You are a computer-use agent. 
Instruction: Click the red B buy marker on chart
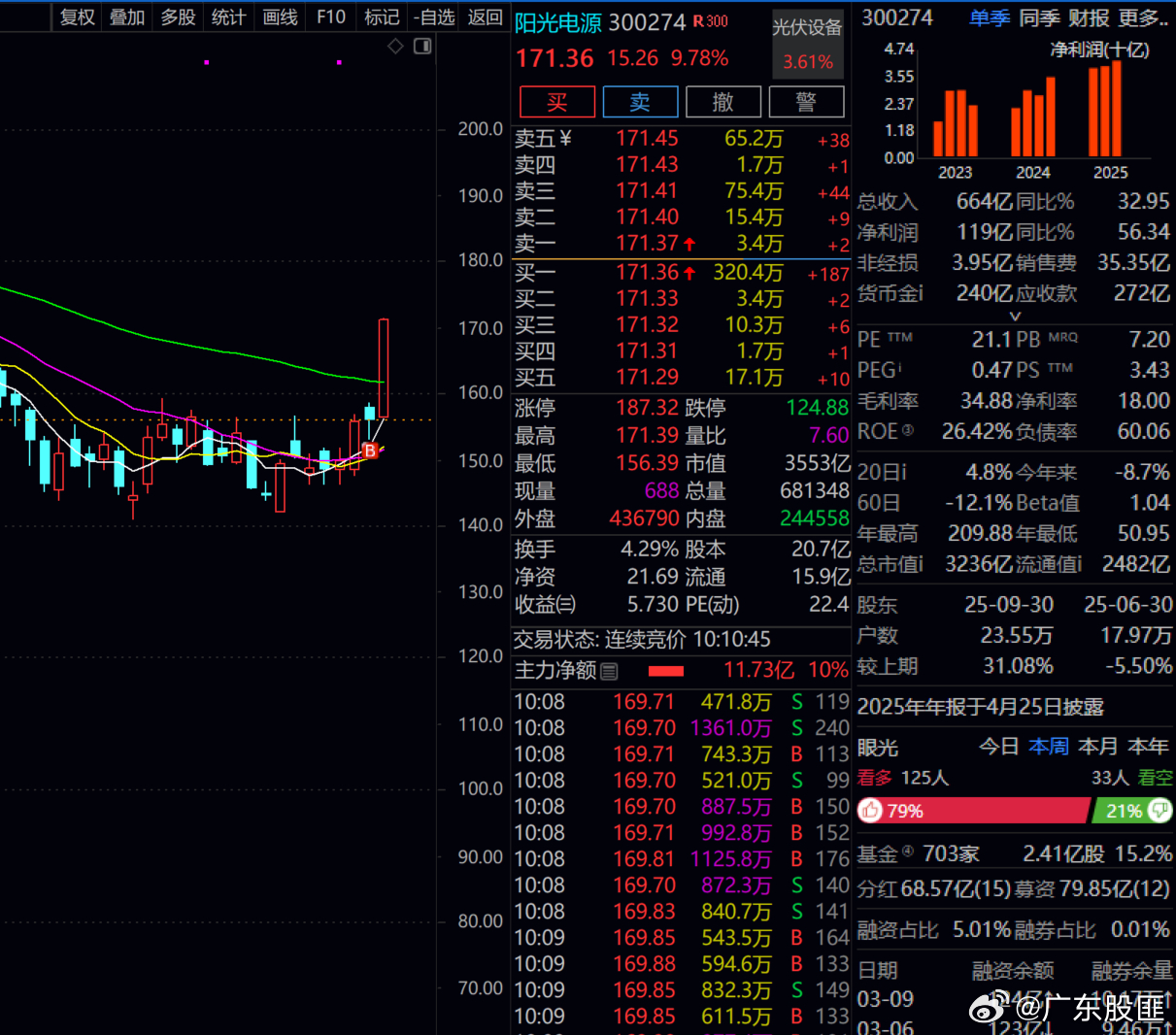(x=370, y=451)
